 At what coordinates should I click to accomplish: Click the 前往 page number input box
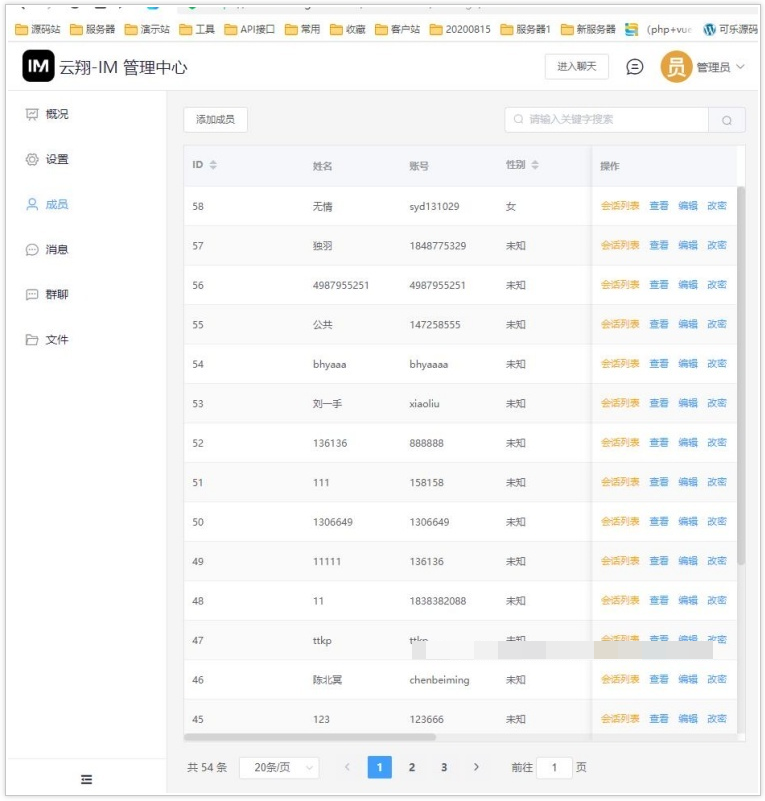pos(554,767)
